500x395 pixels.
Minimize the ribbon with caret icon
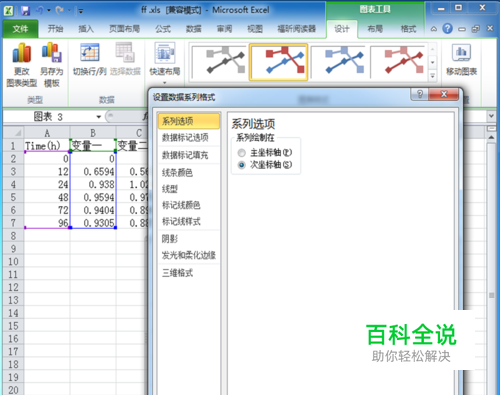coord(434,29)
